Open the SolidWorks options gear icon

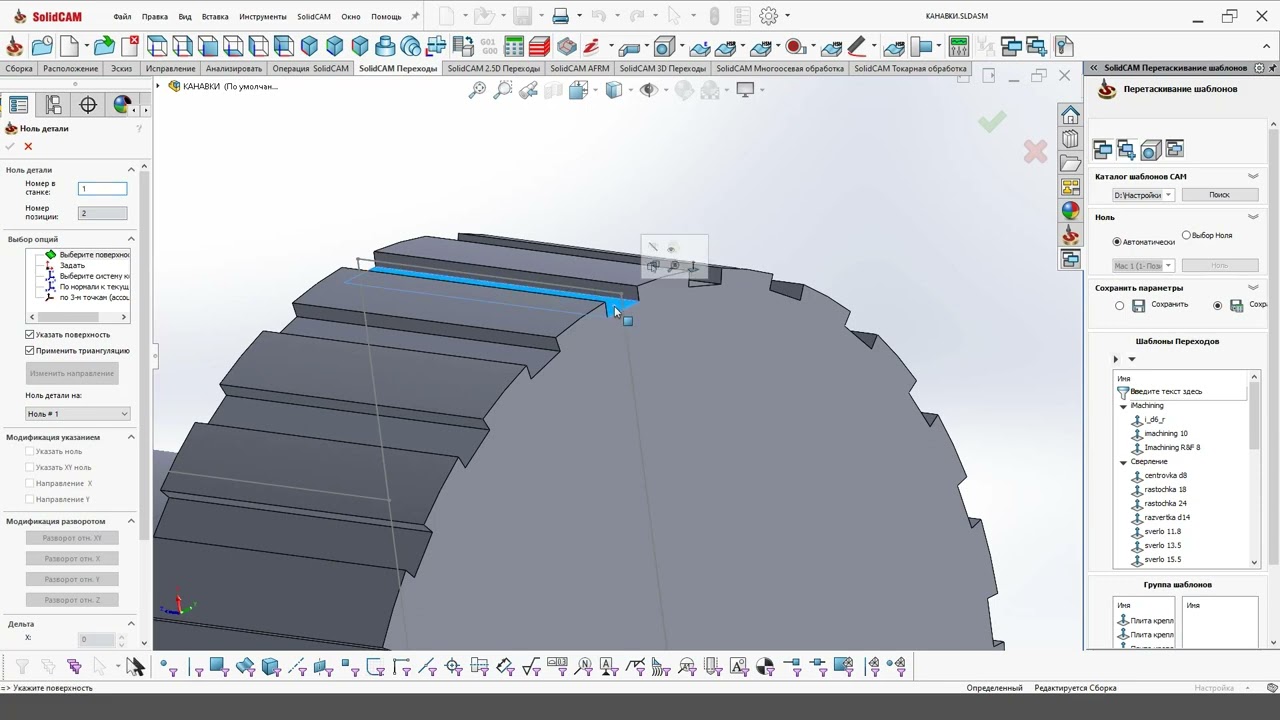point(769,16)
